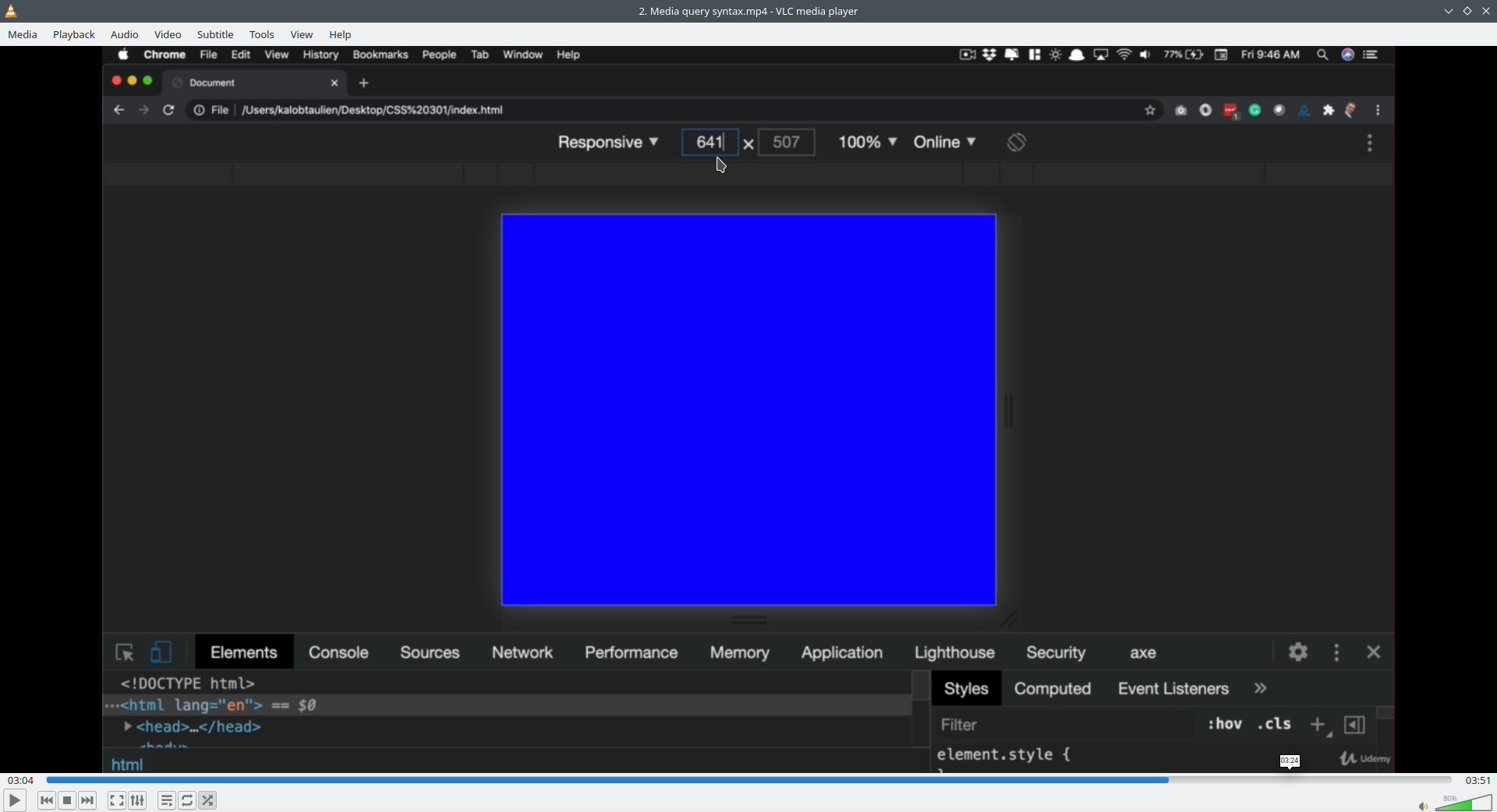Image resolution: width=1497 pixels, height=812 pixels.
Task: Click the address bar URL
Action: pyautogui.click(x=373, y=110)
